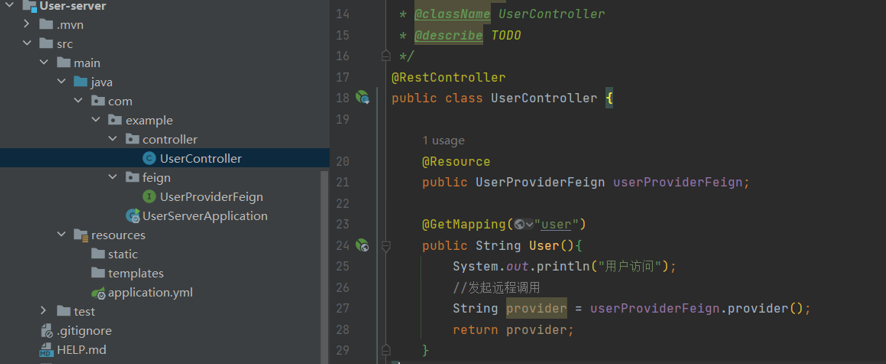
Task: Click the application.yml Spring config icon
Action: (99, 293)
